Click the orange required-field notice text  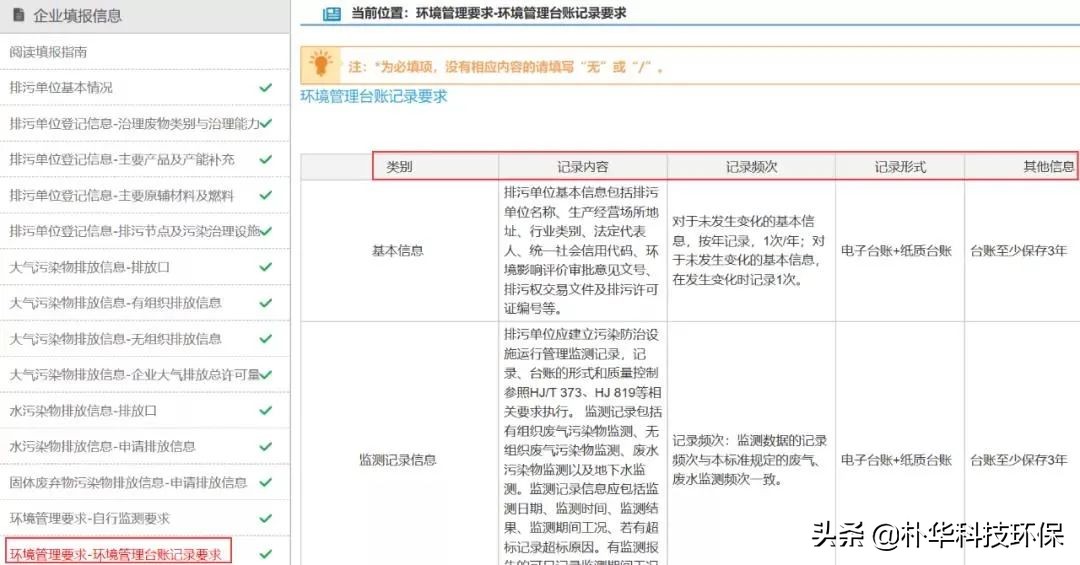tap(506, 67)
